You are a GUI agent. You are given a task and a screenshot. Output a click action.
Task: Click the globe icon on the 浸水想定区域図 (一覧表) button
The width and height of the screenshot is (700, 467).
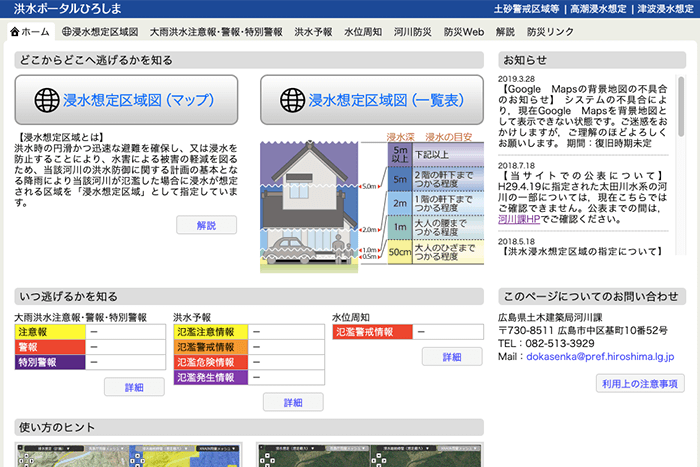click(x=293, y=100)
